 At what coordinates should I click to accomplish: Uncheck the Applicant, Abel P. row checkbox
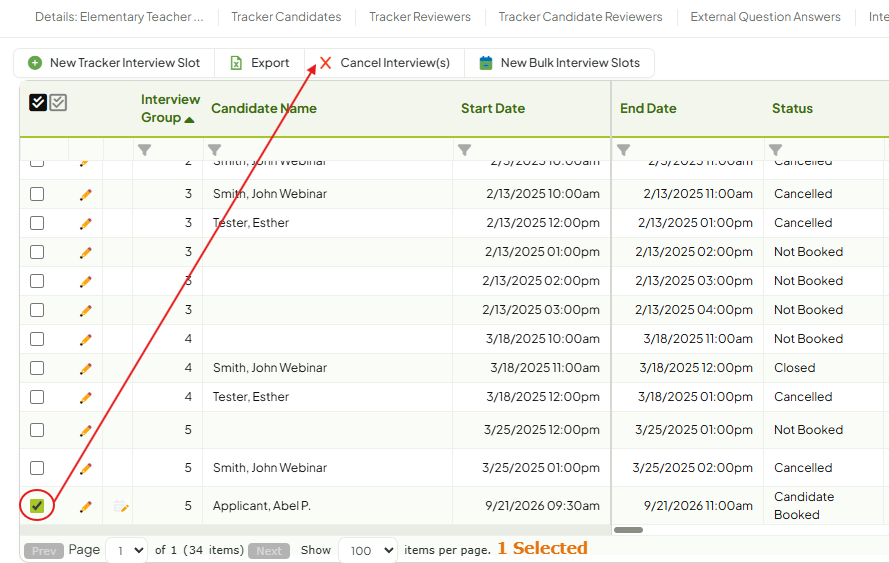37,506
